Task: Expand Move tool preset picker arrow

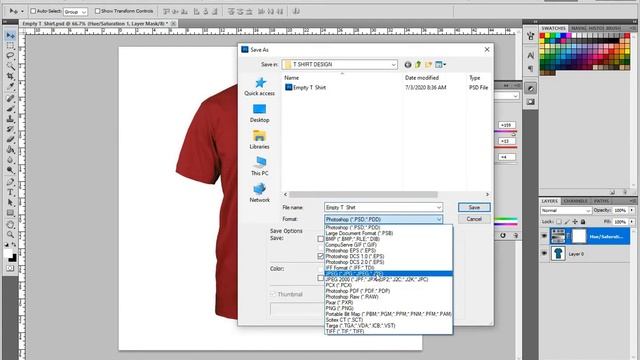Action: tap(22, 11)
